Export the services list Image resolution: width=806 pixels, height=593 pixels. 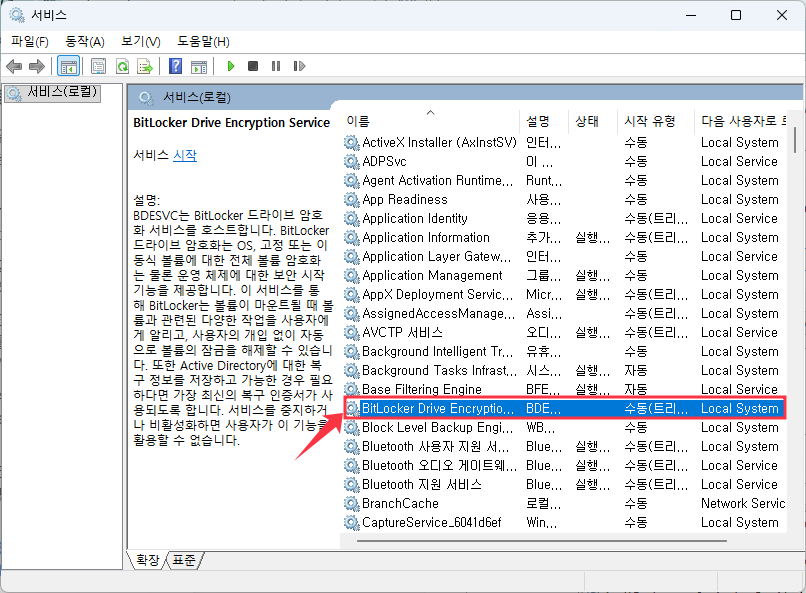(x=145, y=66)
